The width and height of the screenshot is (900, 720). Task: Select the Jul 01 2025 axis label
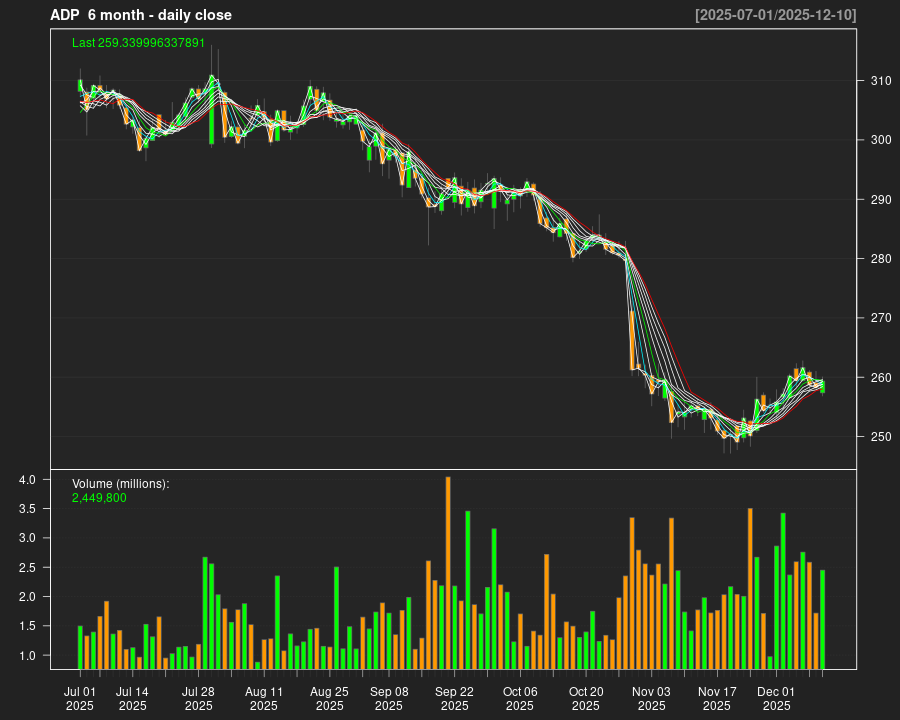point(81,697)
